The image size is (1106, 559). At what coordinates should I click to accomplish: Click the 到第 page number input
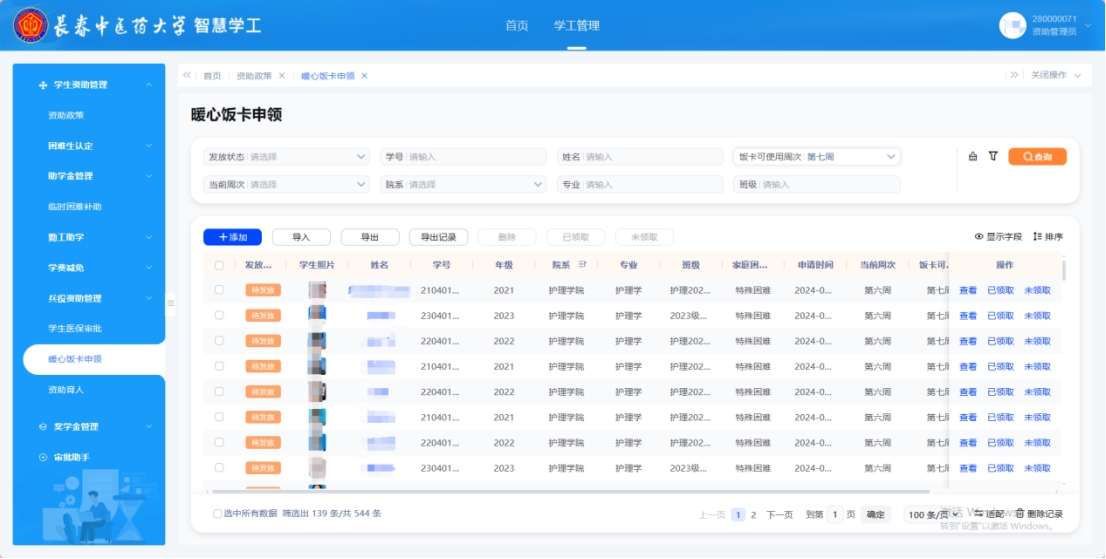click(x=835, y=515)
